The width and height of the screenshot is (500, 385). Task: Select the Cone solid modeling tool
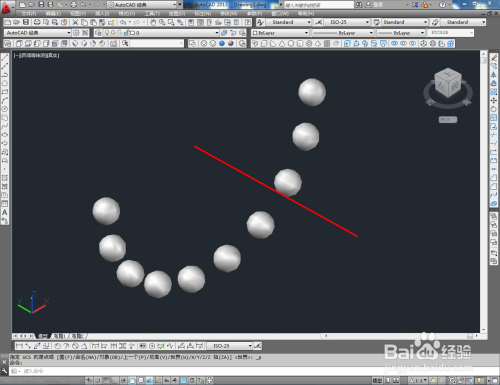click(x=282, y=44)
